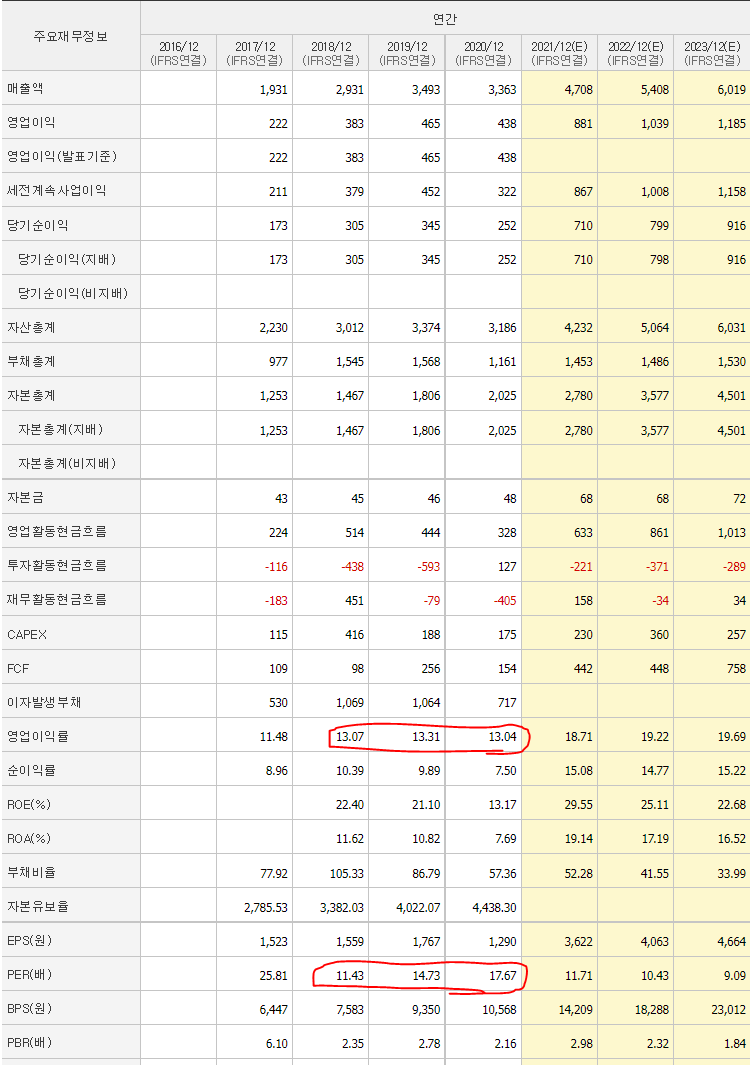The image size is (755, 1065).
Task: Select the CAPEX row label
Action: (27, 634)
